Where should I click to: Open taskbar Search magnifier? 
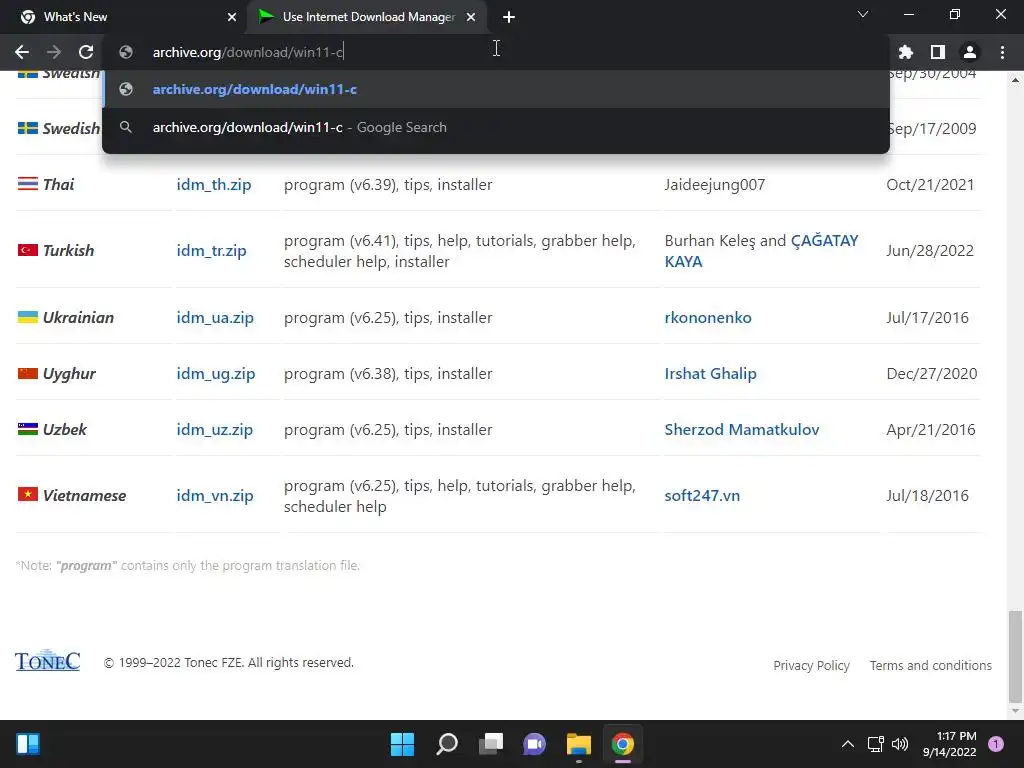click(447, 744)
